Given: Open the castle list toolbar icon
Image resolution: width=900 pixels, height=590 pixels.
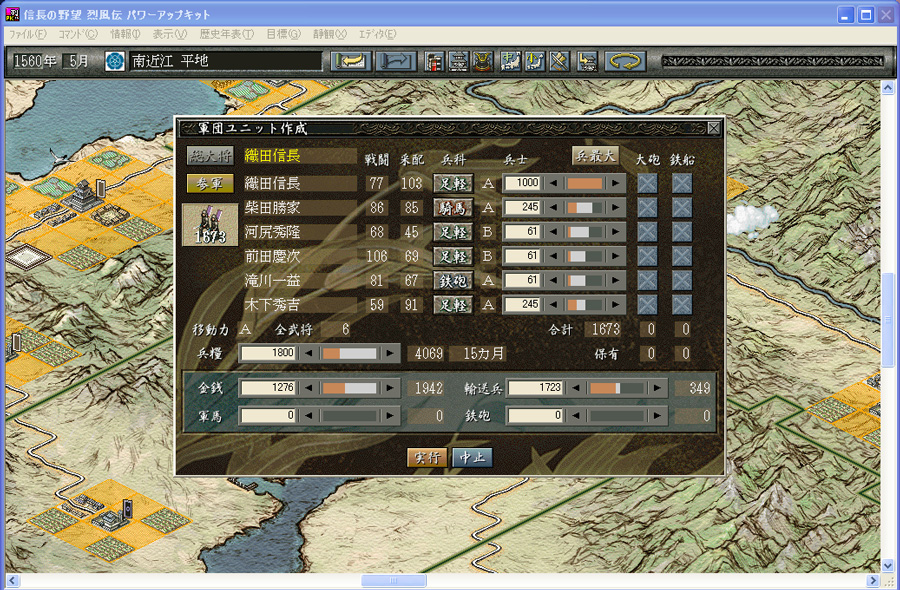Looking at the screenshot, I should coord(459,61).
